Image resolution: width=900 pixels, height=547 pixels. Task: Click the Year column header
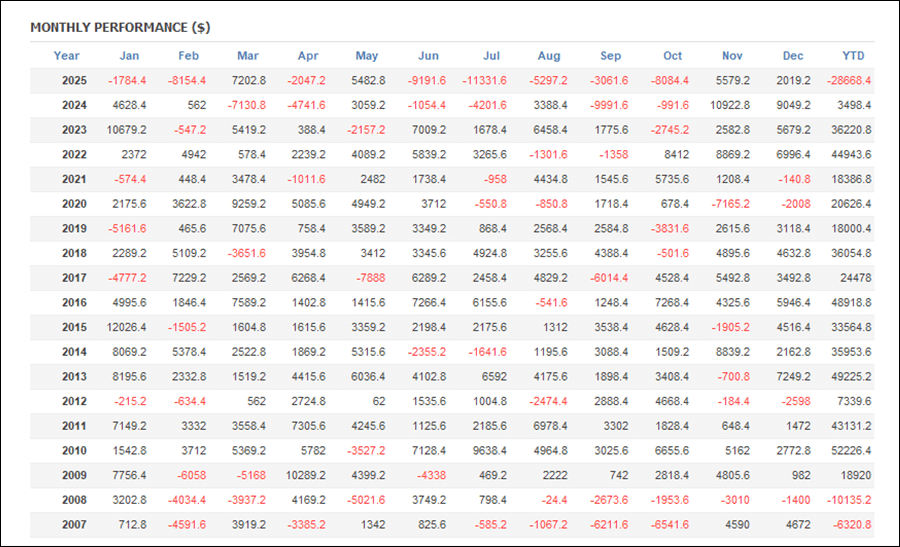click(x=67, y=56)
